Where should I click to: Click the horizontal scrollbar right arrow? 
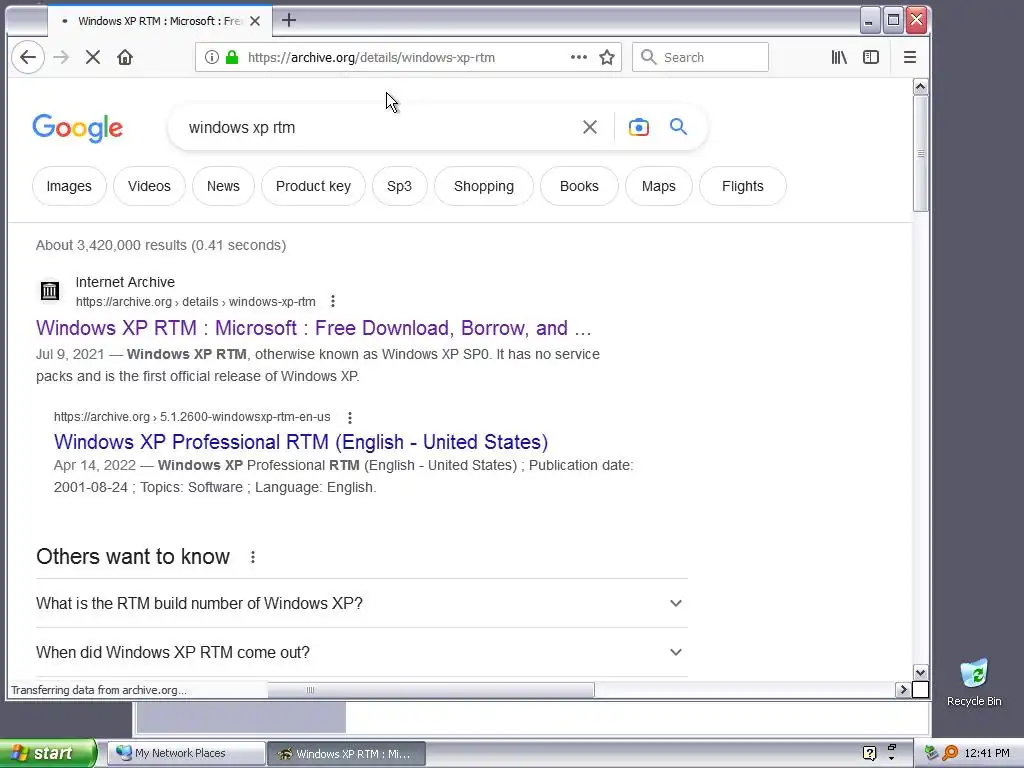point(903,690)
